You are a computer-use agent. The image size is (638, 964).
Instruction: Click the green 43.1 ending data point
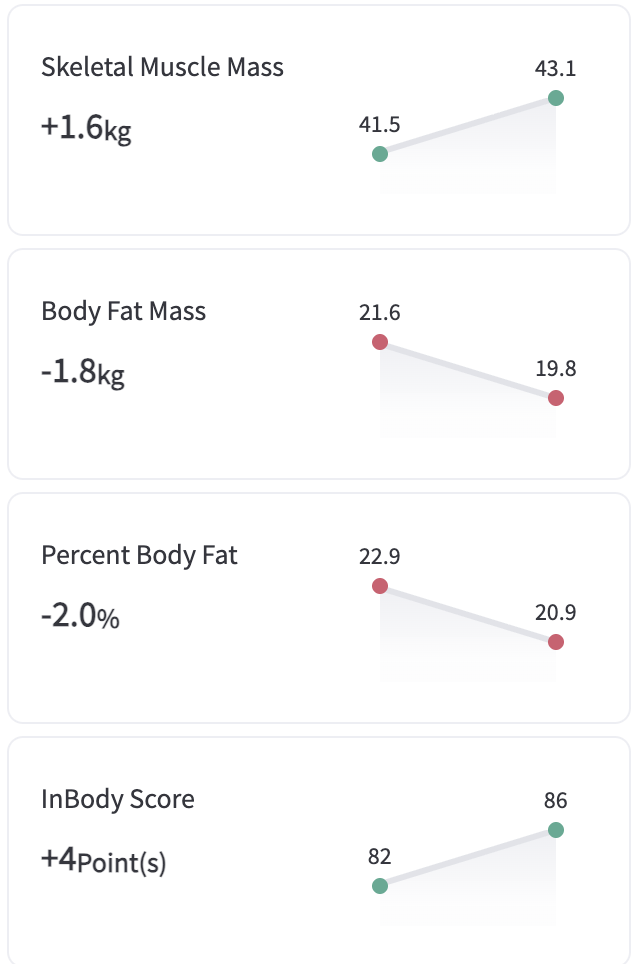coord(556,98)
